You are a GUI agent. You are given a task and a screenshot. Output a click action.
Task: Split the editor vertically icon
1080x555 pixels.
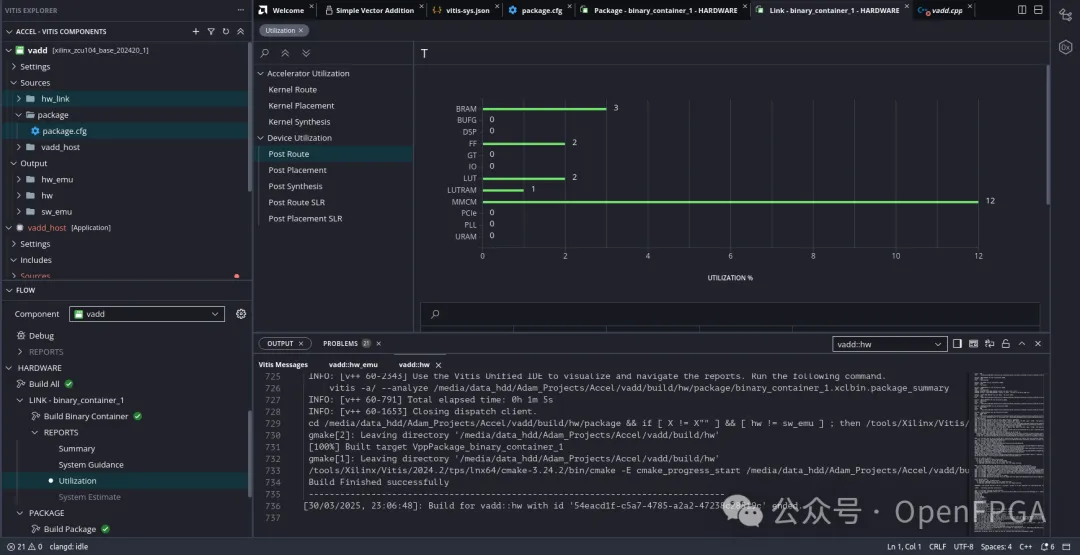pyautogui.click(x=1022, y=10)
